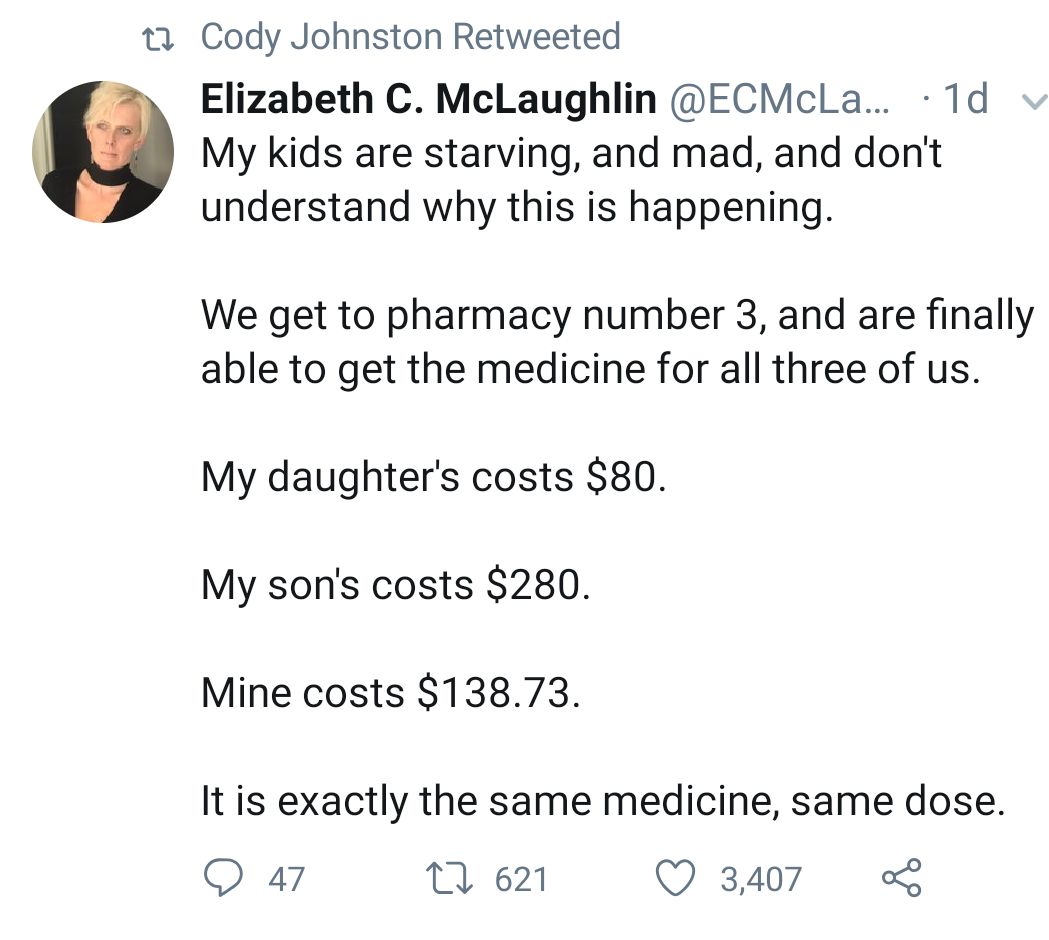The height and width of the screenshot is (940, 1049).
Task: View the 3,407 likes count
Action: click(761, 879)
